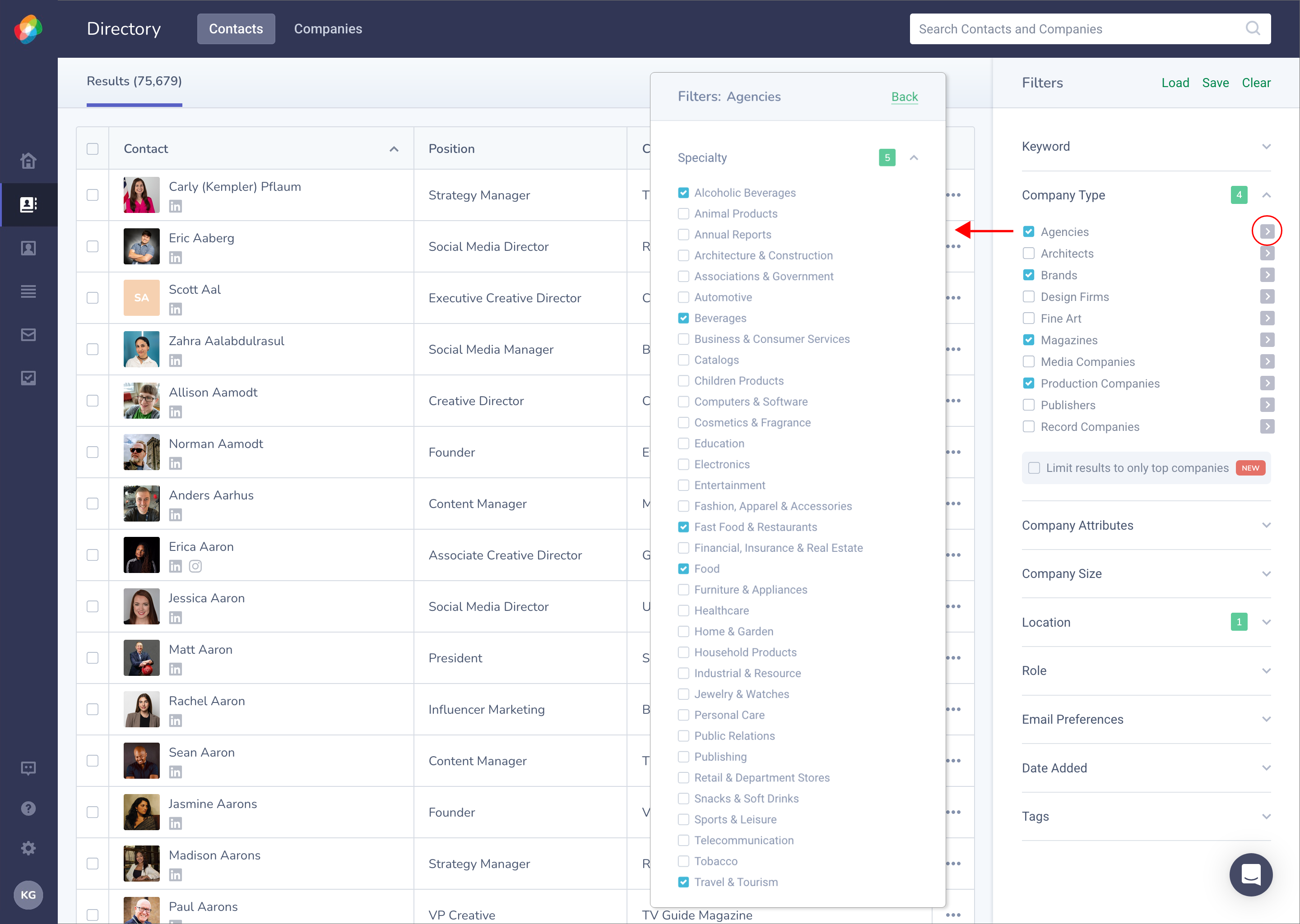Switch to the Contacts tab

pos(236,29)
